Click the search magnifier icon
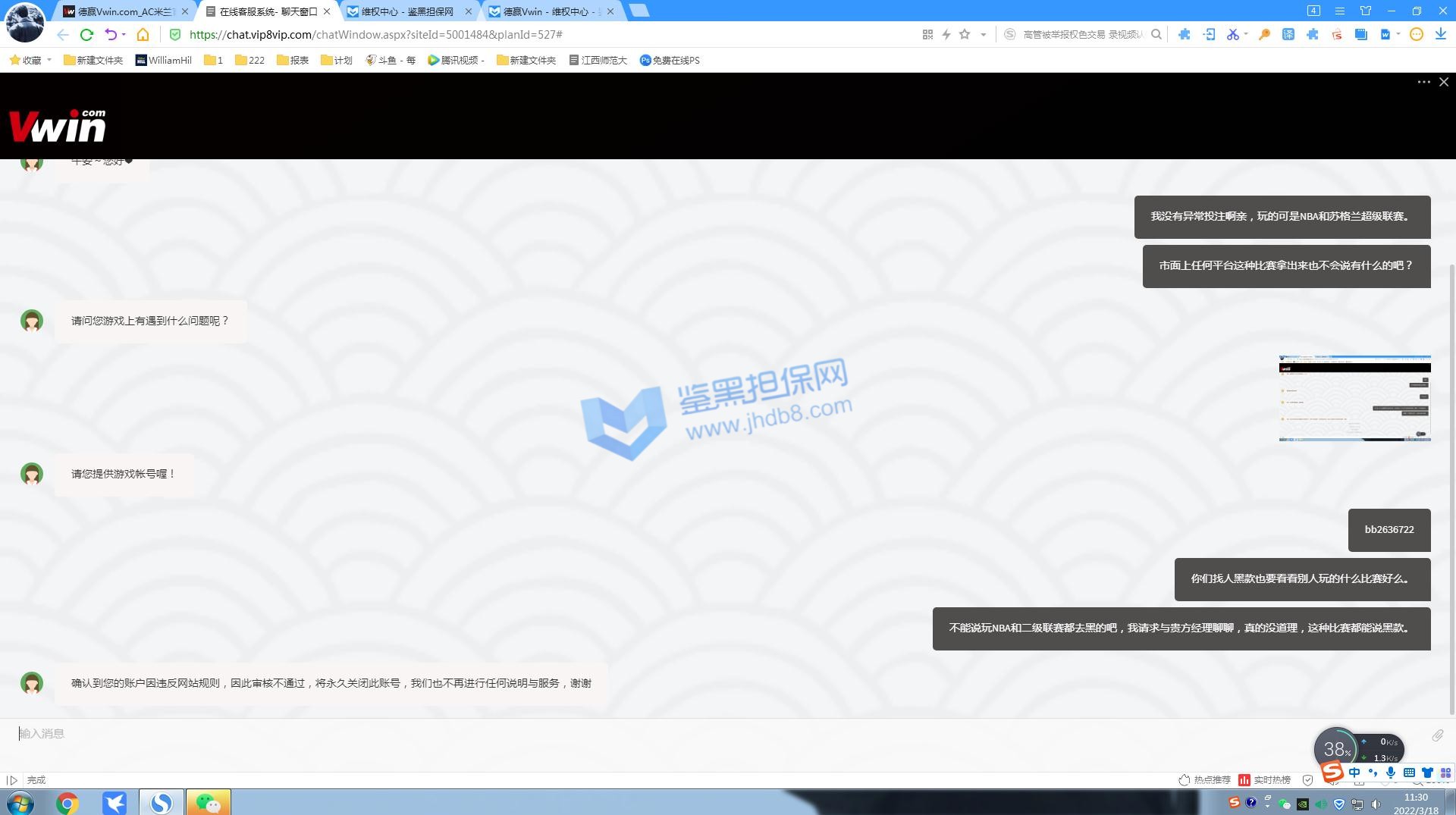This screenshot has height=815, width=1456. pos(1156,34)
